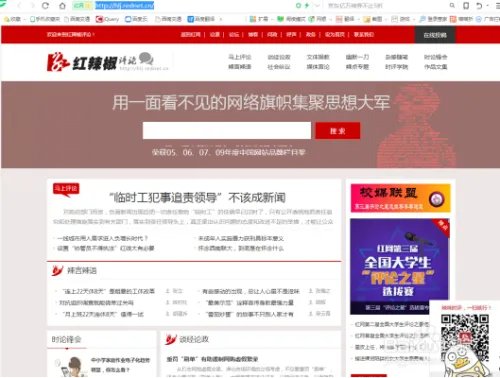The width and height of the screenshot is (500, 378).
Task: Click the 校媒联盟 banner
Action: tap(400, 198)
